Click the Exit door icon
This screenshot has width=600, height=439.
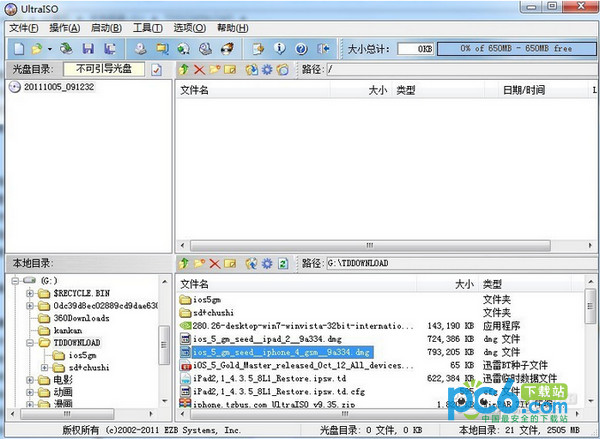(323, 49)
